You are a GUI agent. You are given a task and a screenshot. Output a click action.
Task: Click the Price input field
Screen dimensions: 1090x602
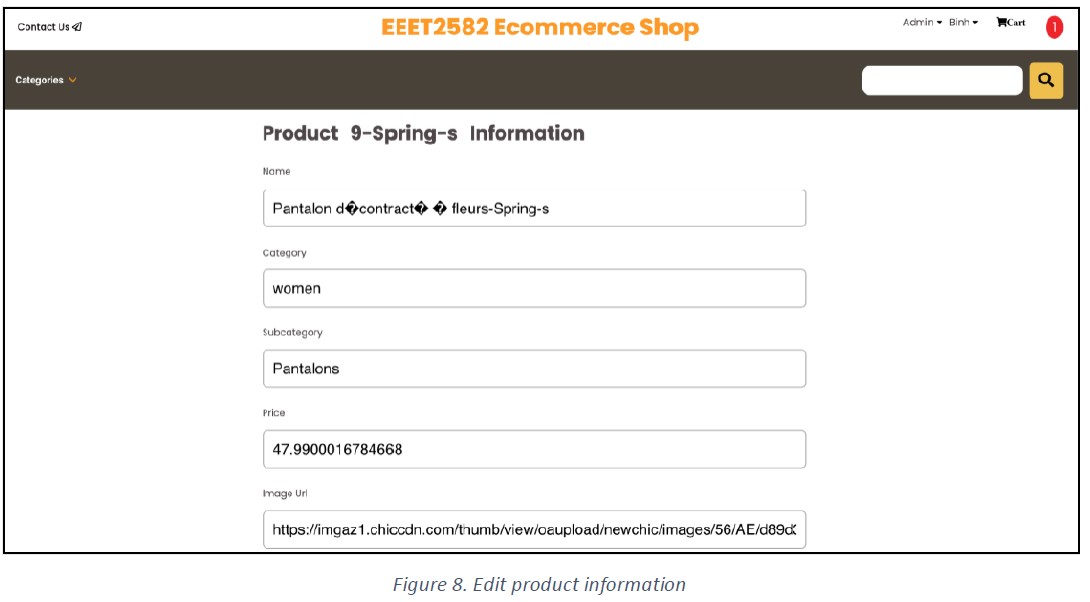tap(535, 449)
